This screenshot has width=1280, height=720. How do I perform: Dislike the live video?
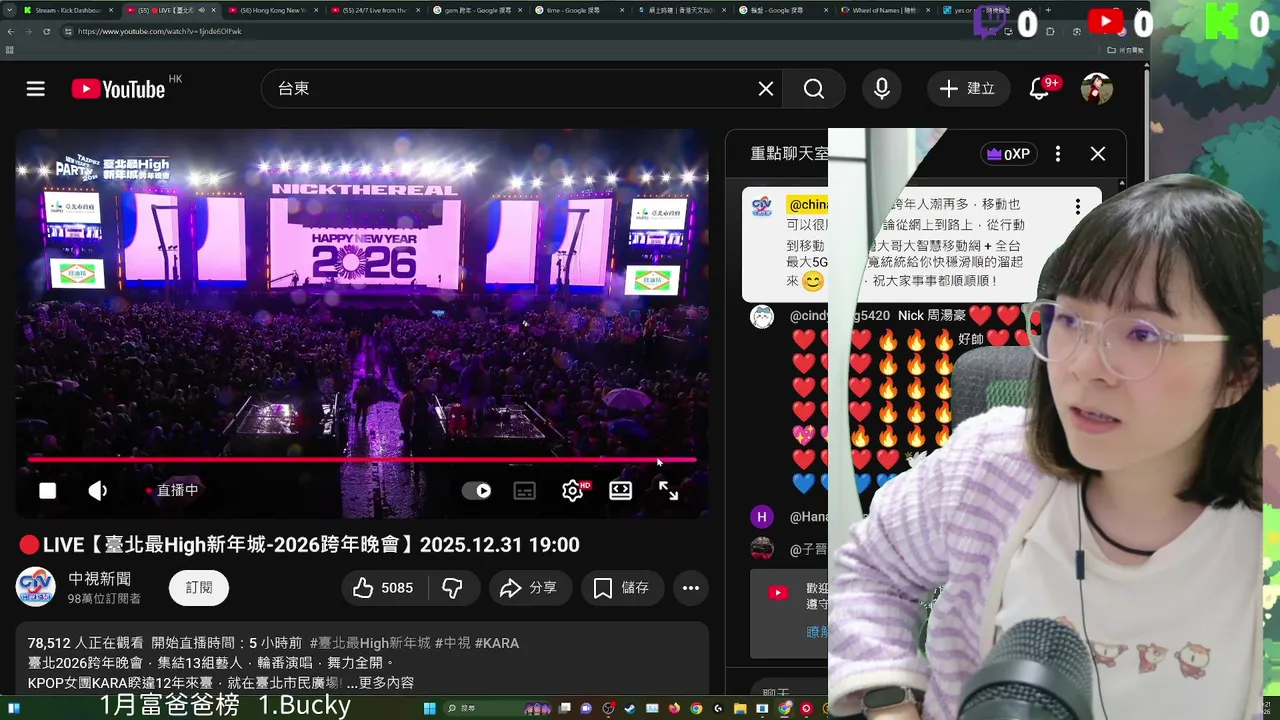tap(453, 588)
